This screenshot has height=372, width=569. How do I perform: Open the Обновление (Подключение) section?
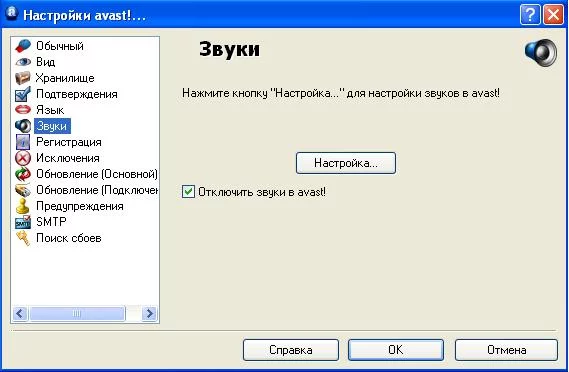click(x=97, y=190)
